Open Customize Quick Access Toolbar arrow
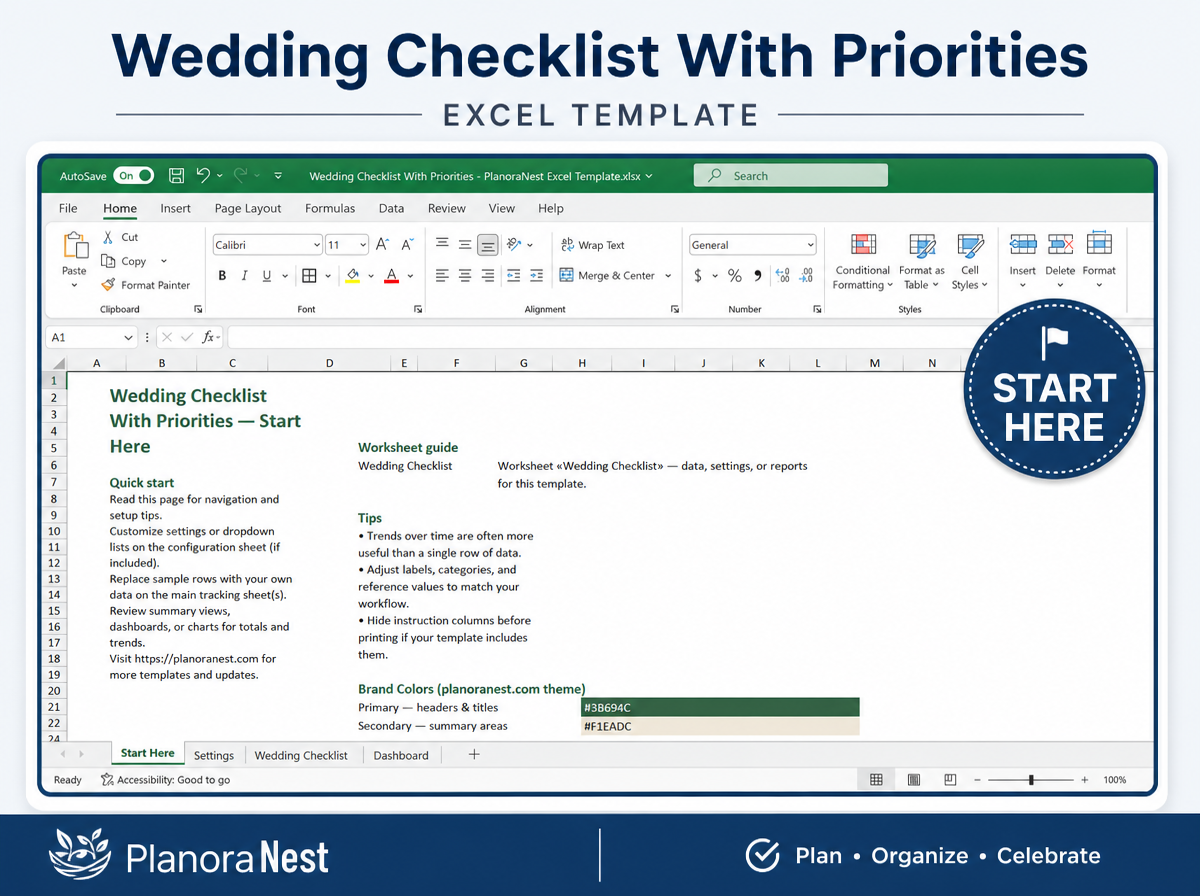 [x=278, y=176]
